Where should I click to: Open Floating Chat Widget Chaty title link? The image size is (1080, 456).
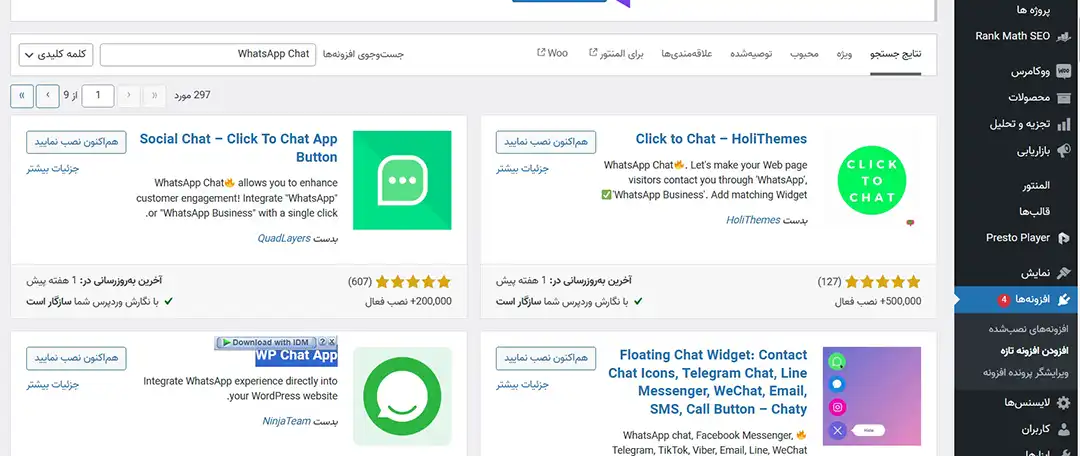click(x=707, y=382)
